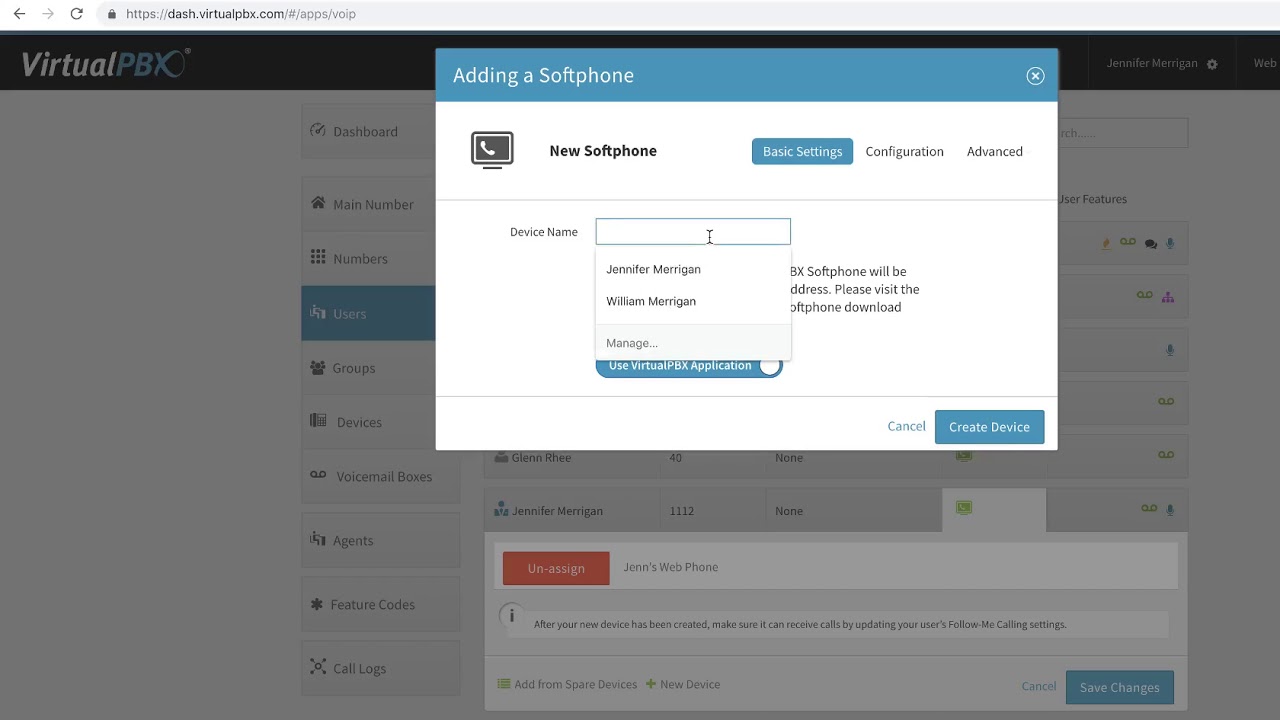
Task: Click the Create Device button
Action: (x=989, y=427)
